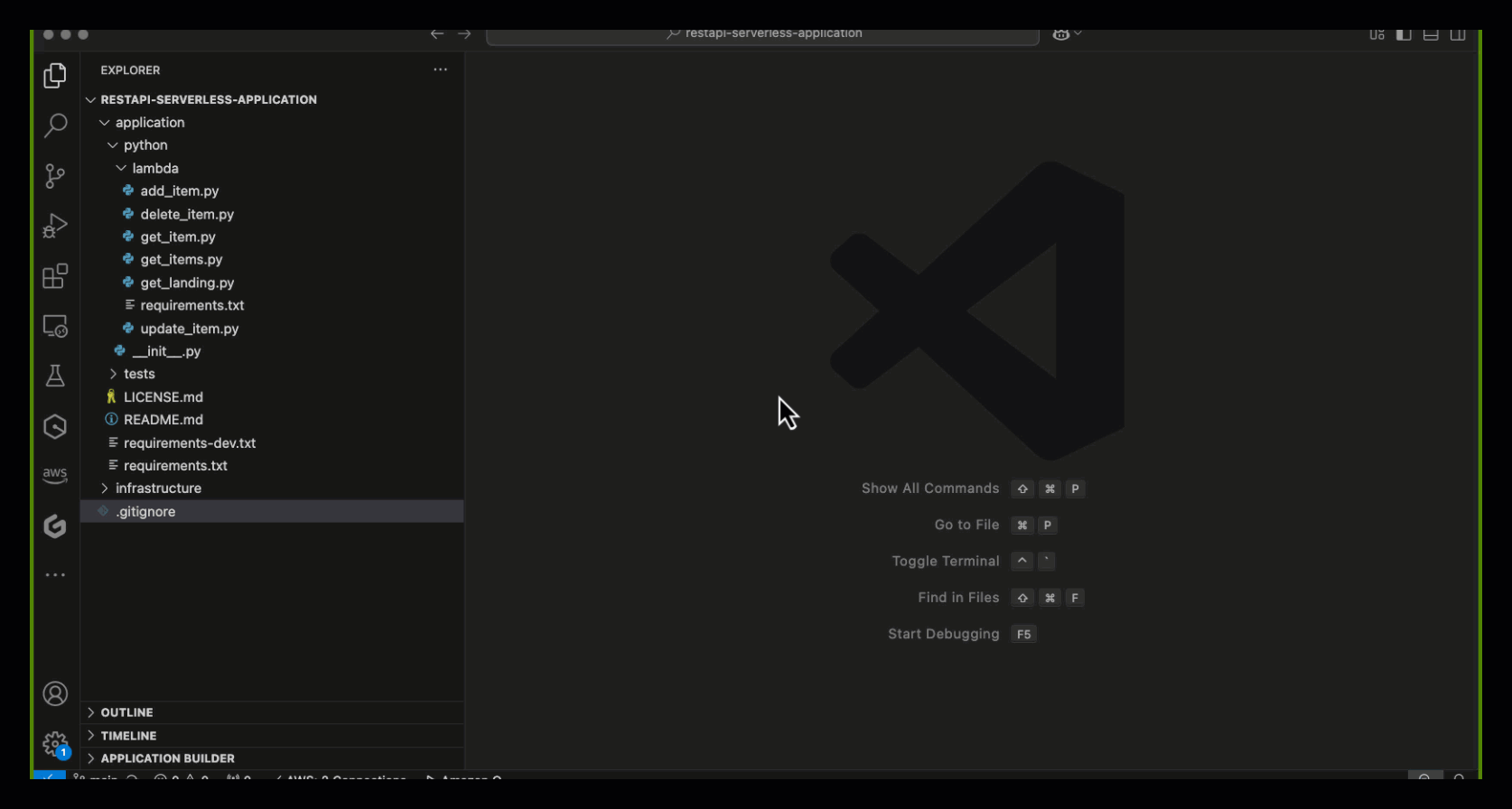Open the README.md file

pos(163,420)
